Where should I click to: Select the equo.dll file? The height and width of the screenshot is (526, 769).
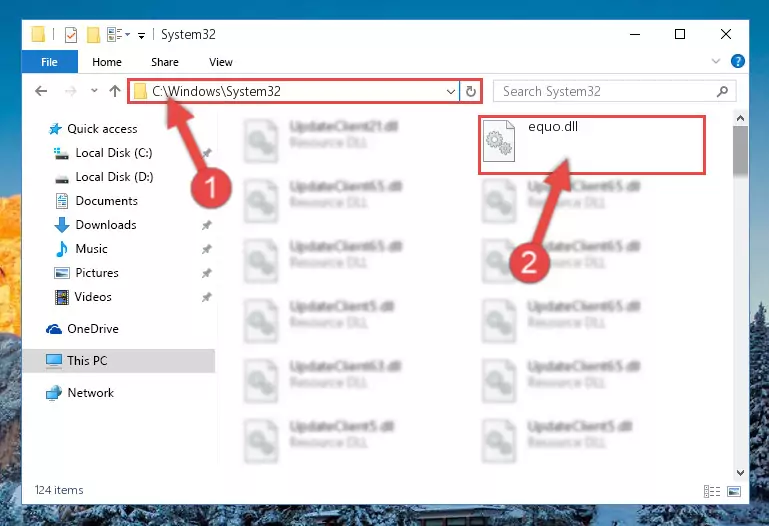[x=592, y=145]
